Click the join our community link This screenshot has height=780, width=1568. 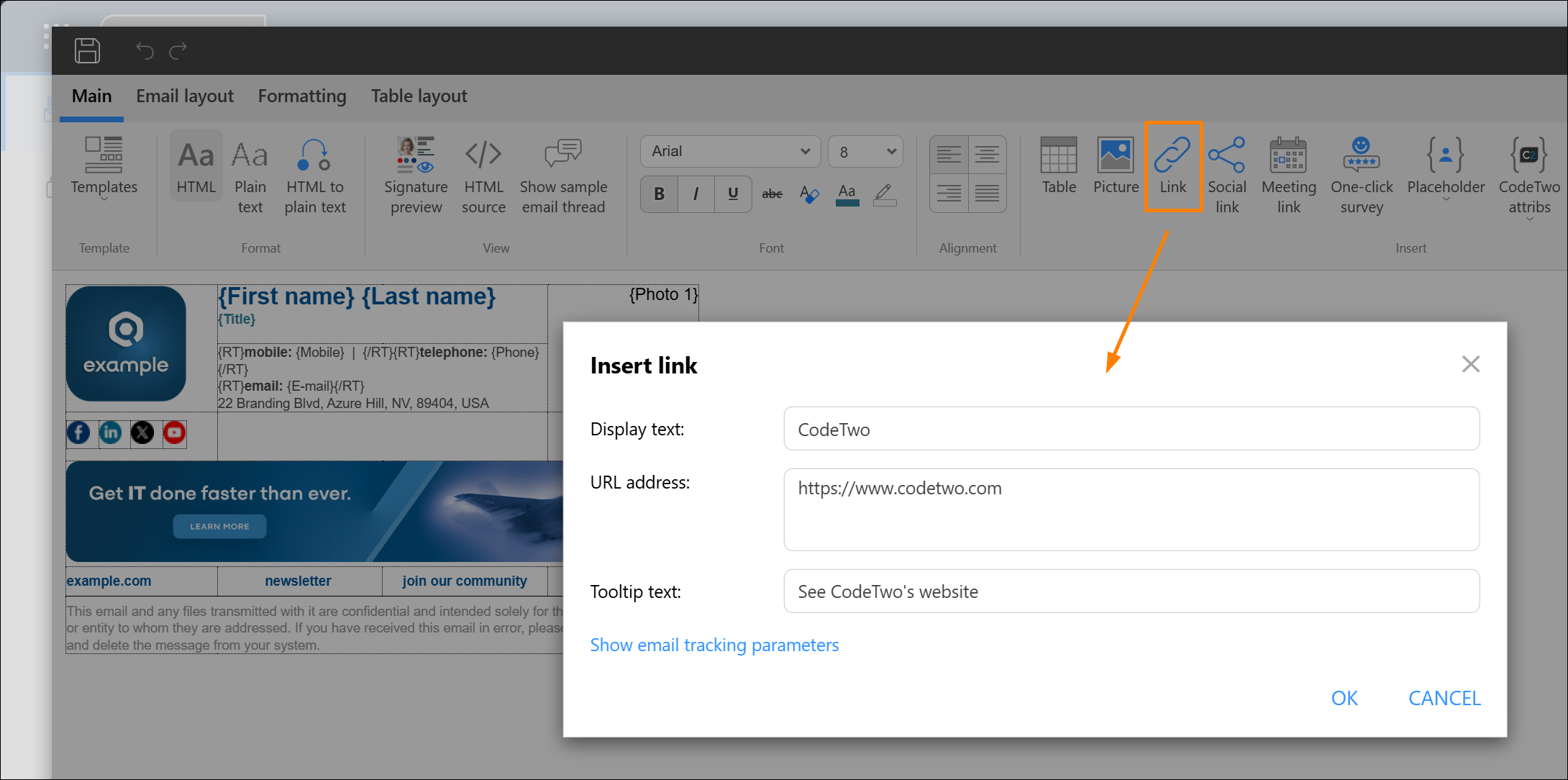464,581
